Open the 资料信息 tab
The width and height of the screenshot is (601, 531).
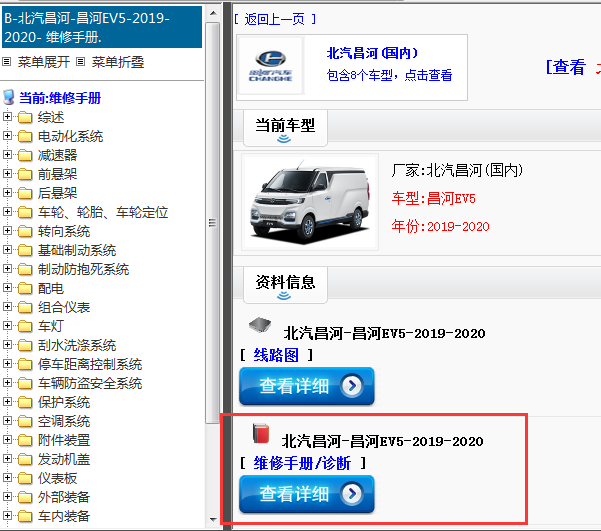click(285, 285)
